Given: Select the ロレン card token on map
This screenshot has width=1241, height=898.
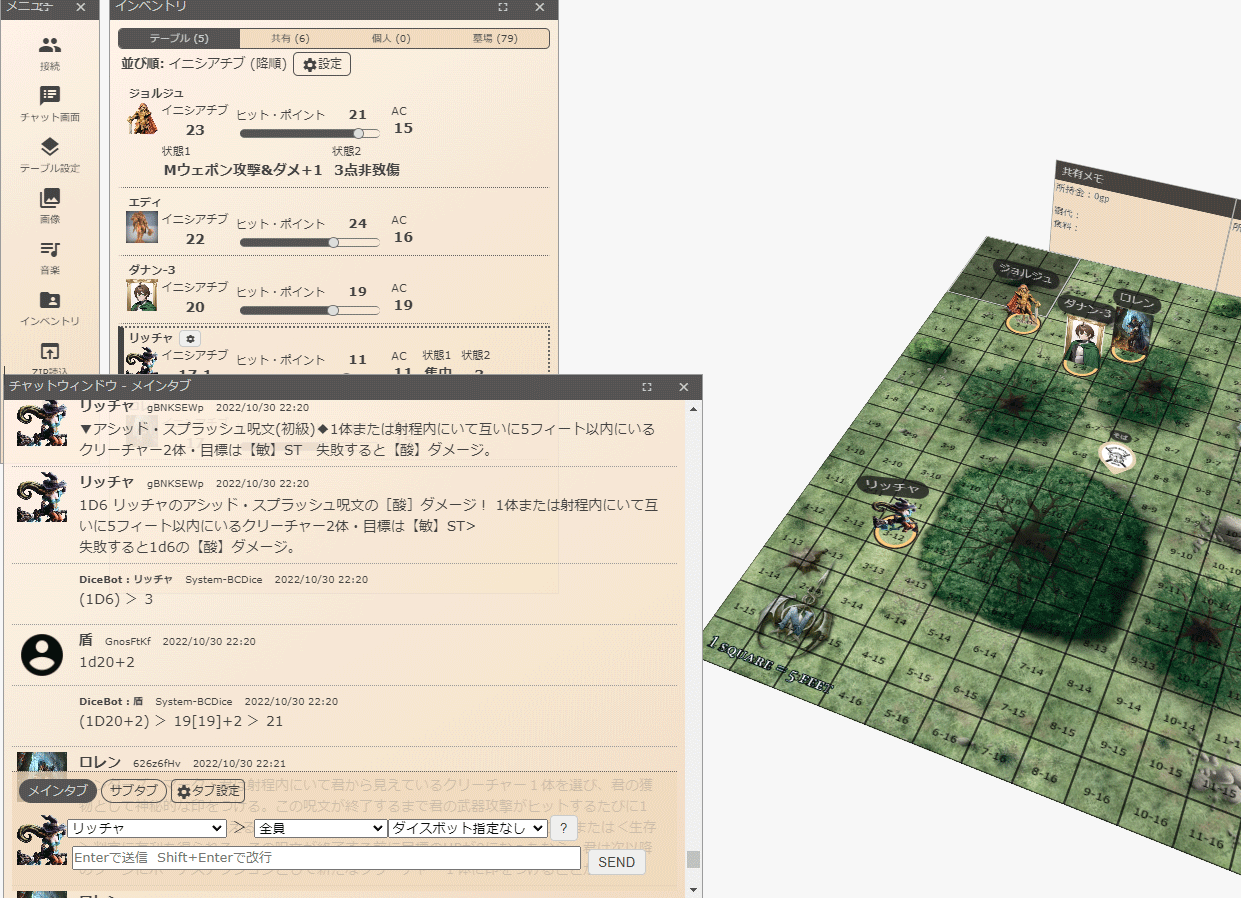Looking at the screenshot, I should (x=1132, y=334).
